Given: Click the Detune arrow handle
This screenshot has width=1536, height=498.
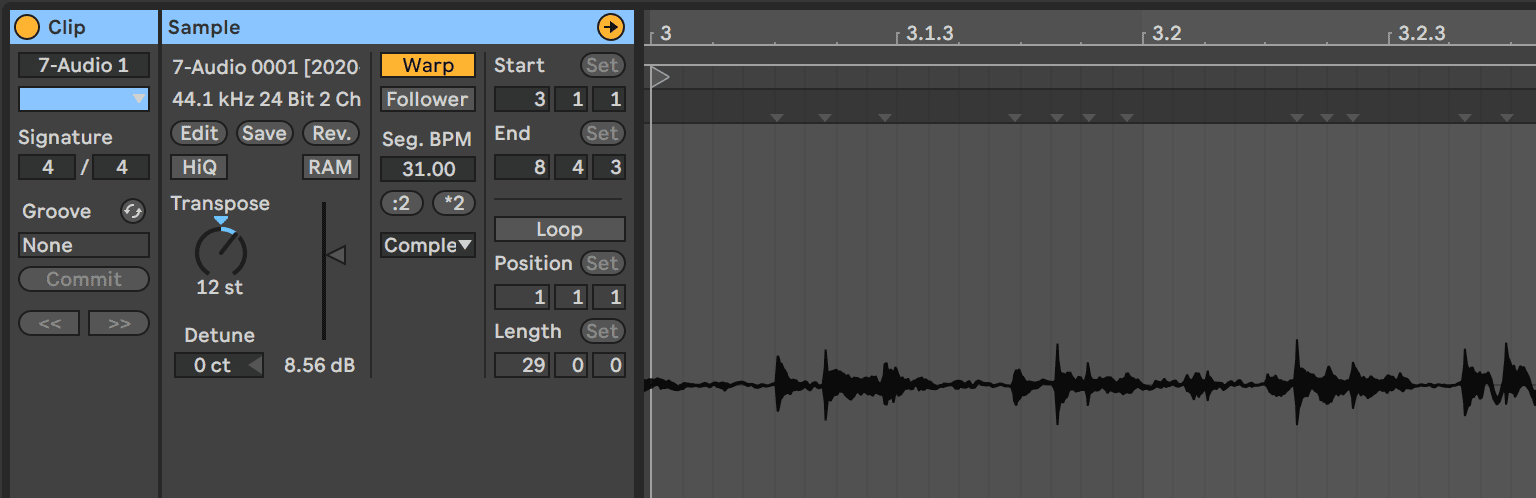Looking at the screenshot, I should pyautogui.click(x=255, y=366).
